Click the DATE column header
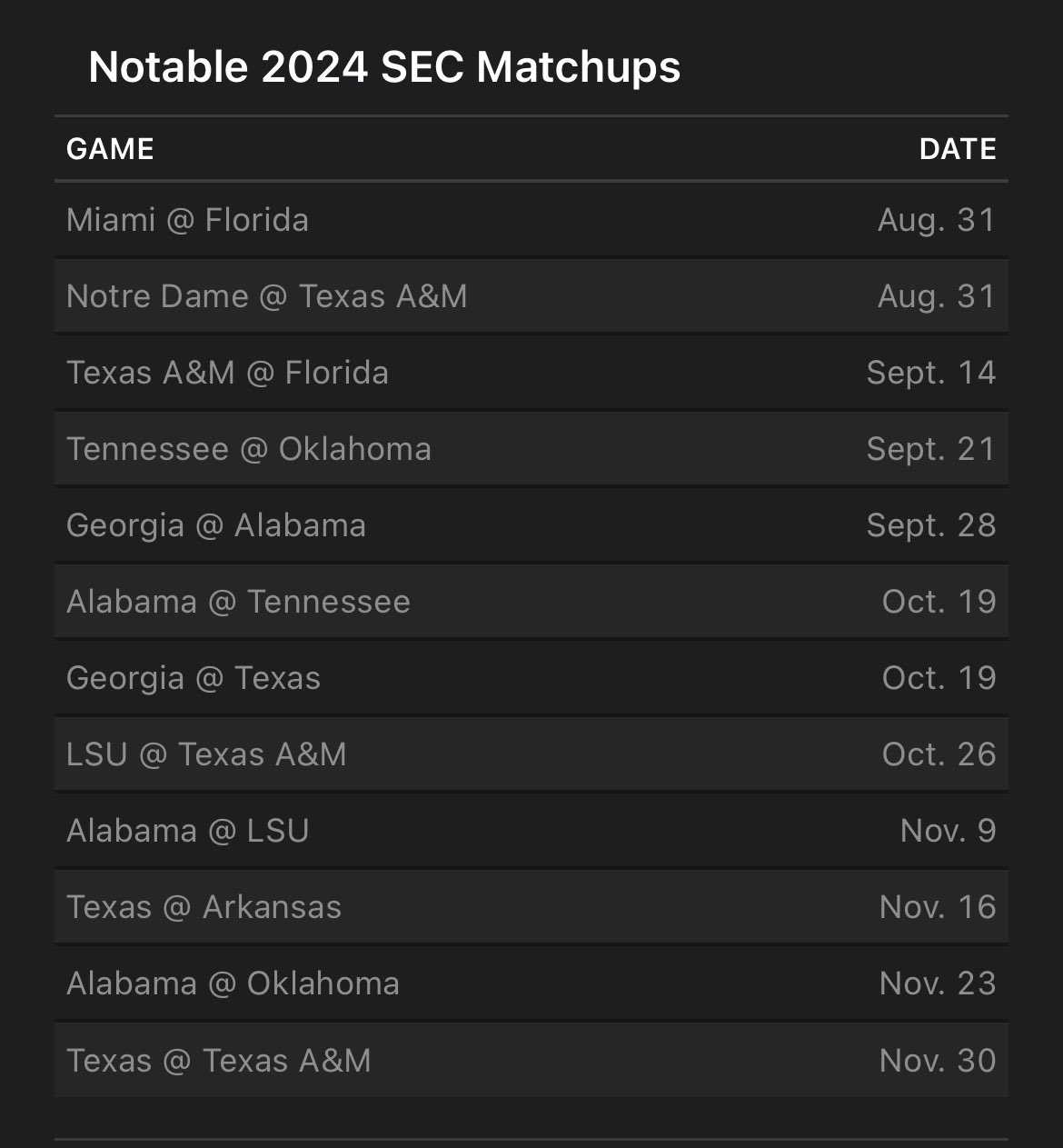The height and width of the screenshot is (1148, 1063). coord(958,149)
